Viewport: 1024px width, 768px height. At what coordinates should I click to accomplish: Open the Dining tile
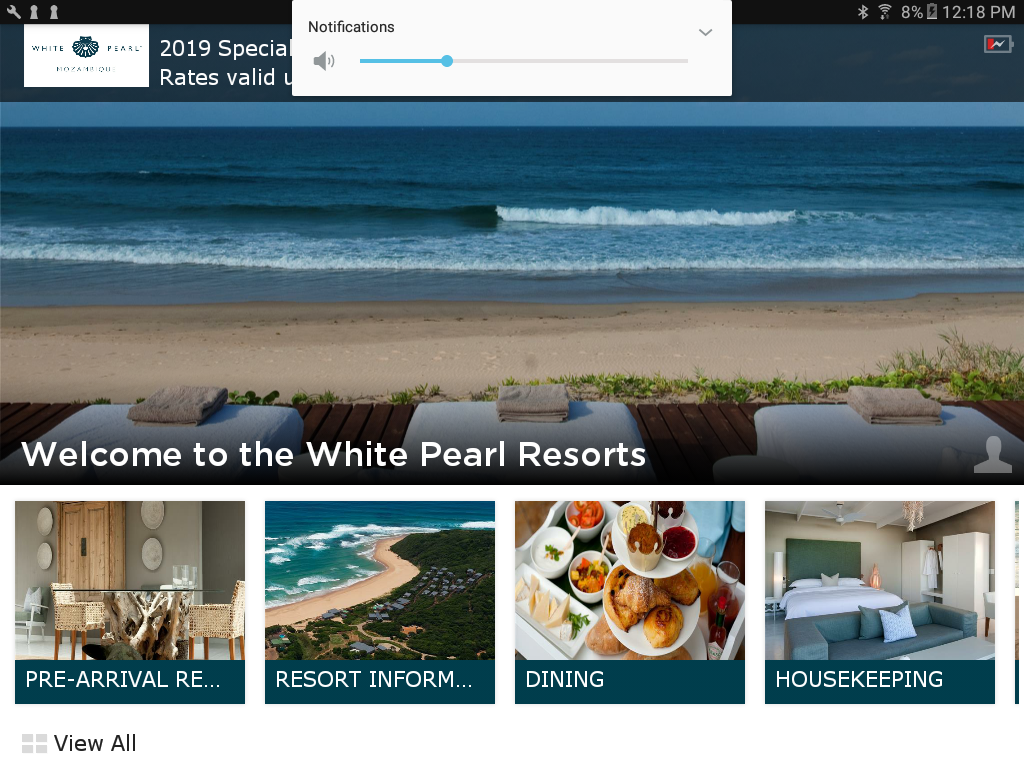click(x=630, y=602)
